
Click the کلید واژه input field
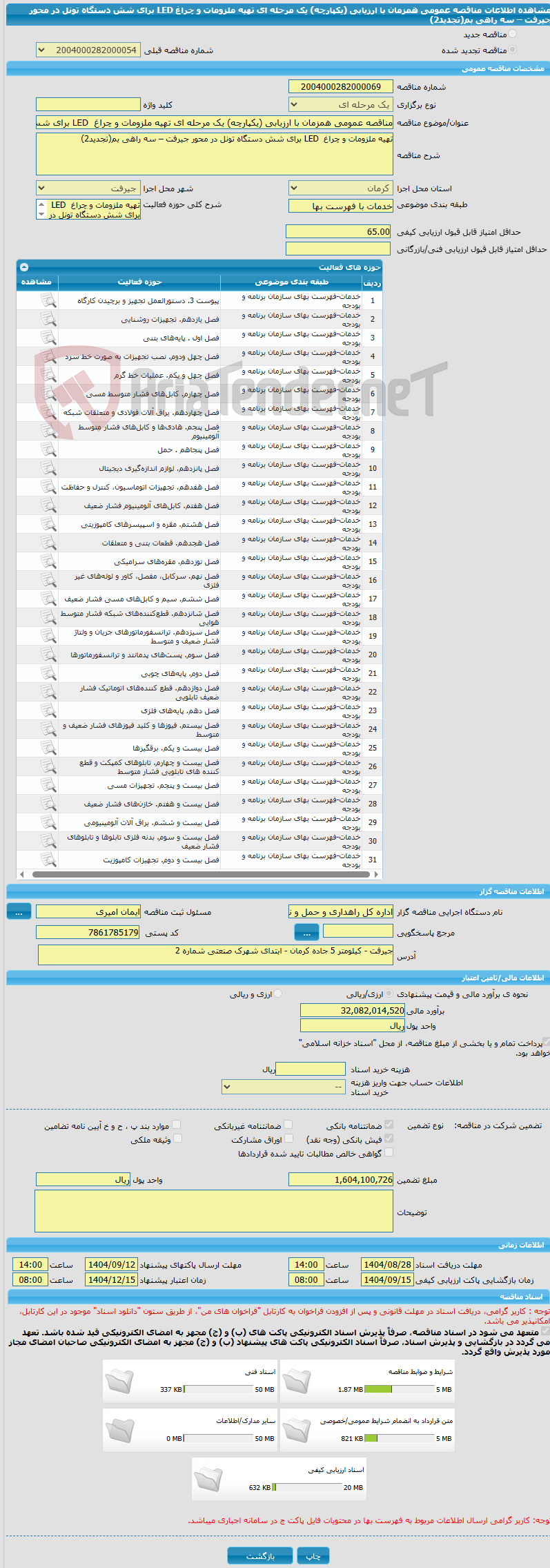[88, 104]
